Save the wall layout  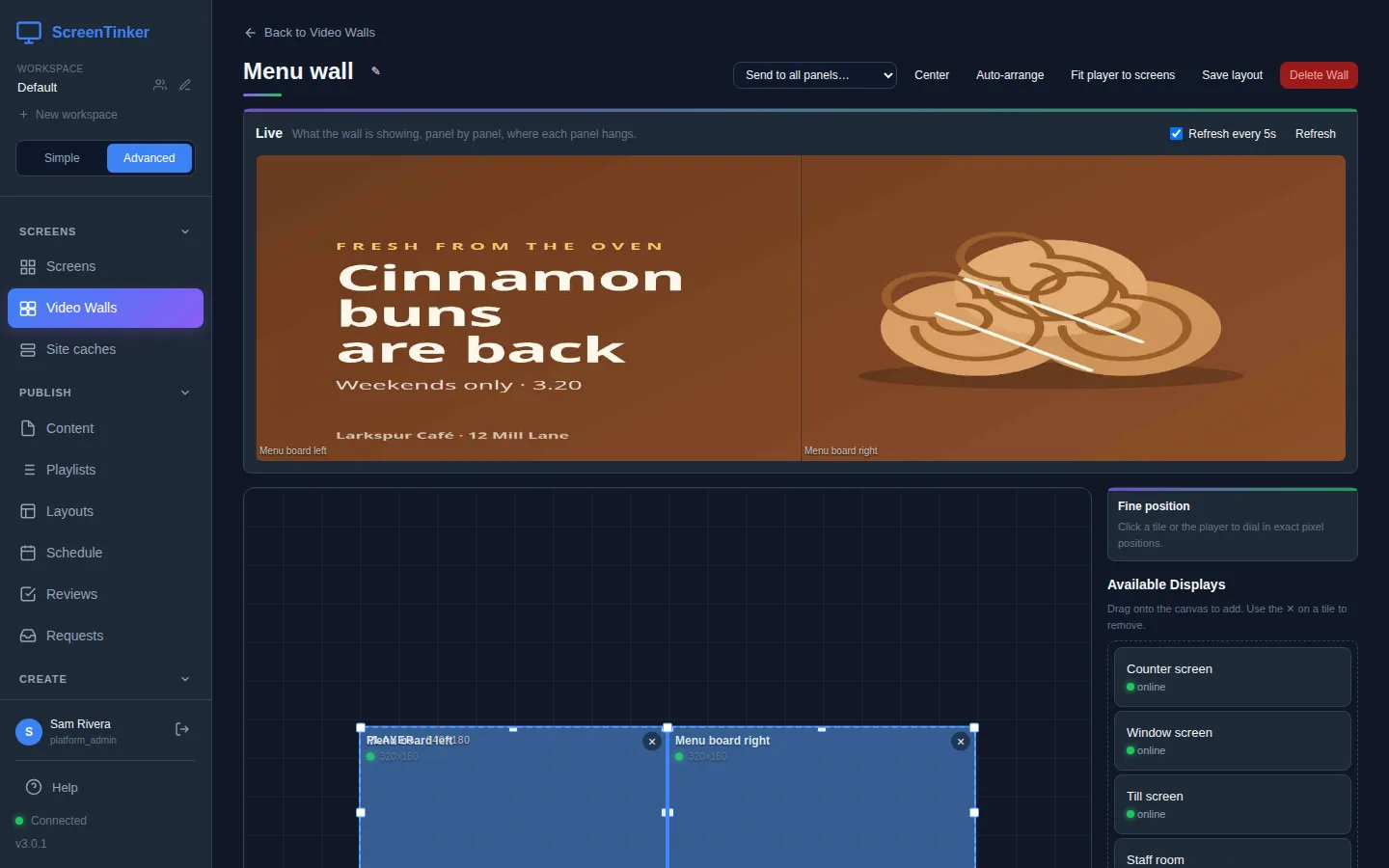tap(1232, 75)
